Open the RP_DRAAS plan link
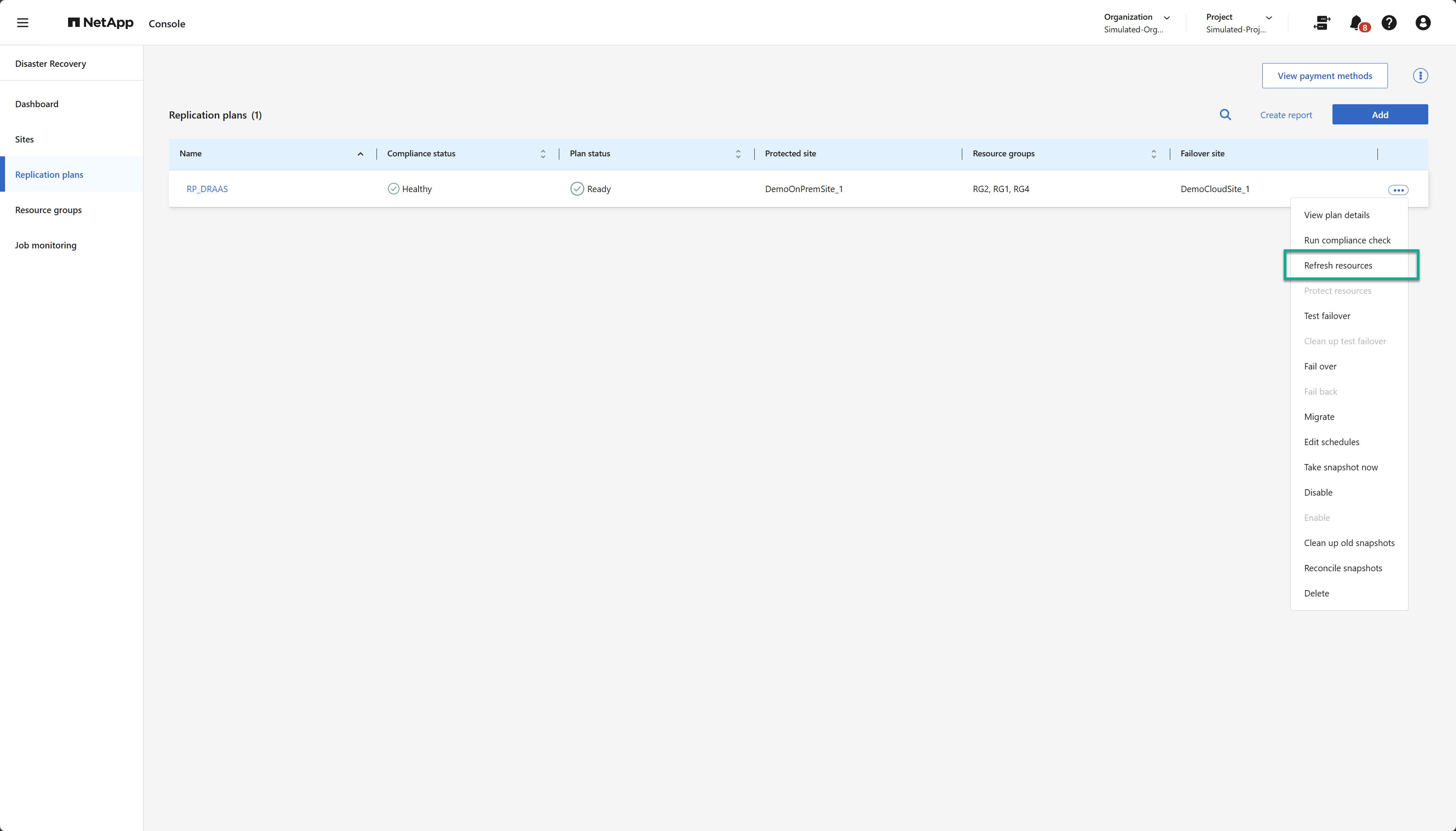The width and height of the screenshot is (1456, 831). (x=207, y=189)
